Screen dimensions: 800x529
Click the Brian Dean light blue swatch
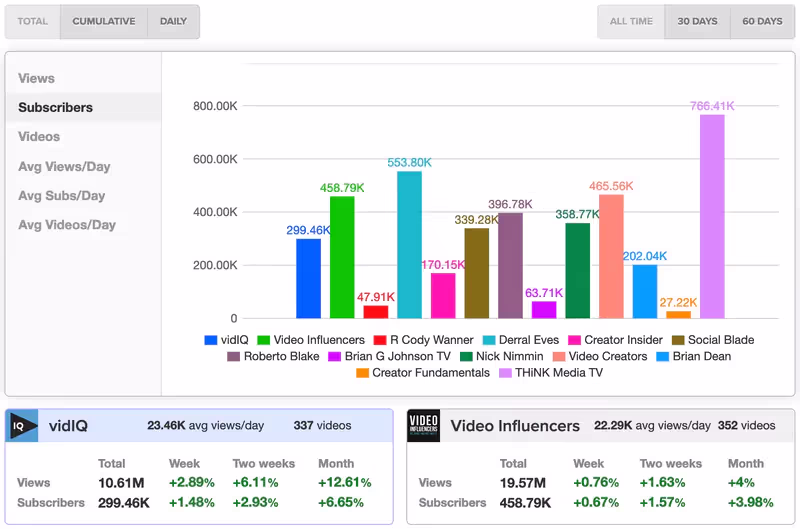point(662,357)
